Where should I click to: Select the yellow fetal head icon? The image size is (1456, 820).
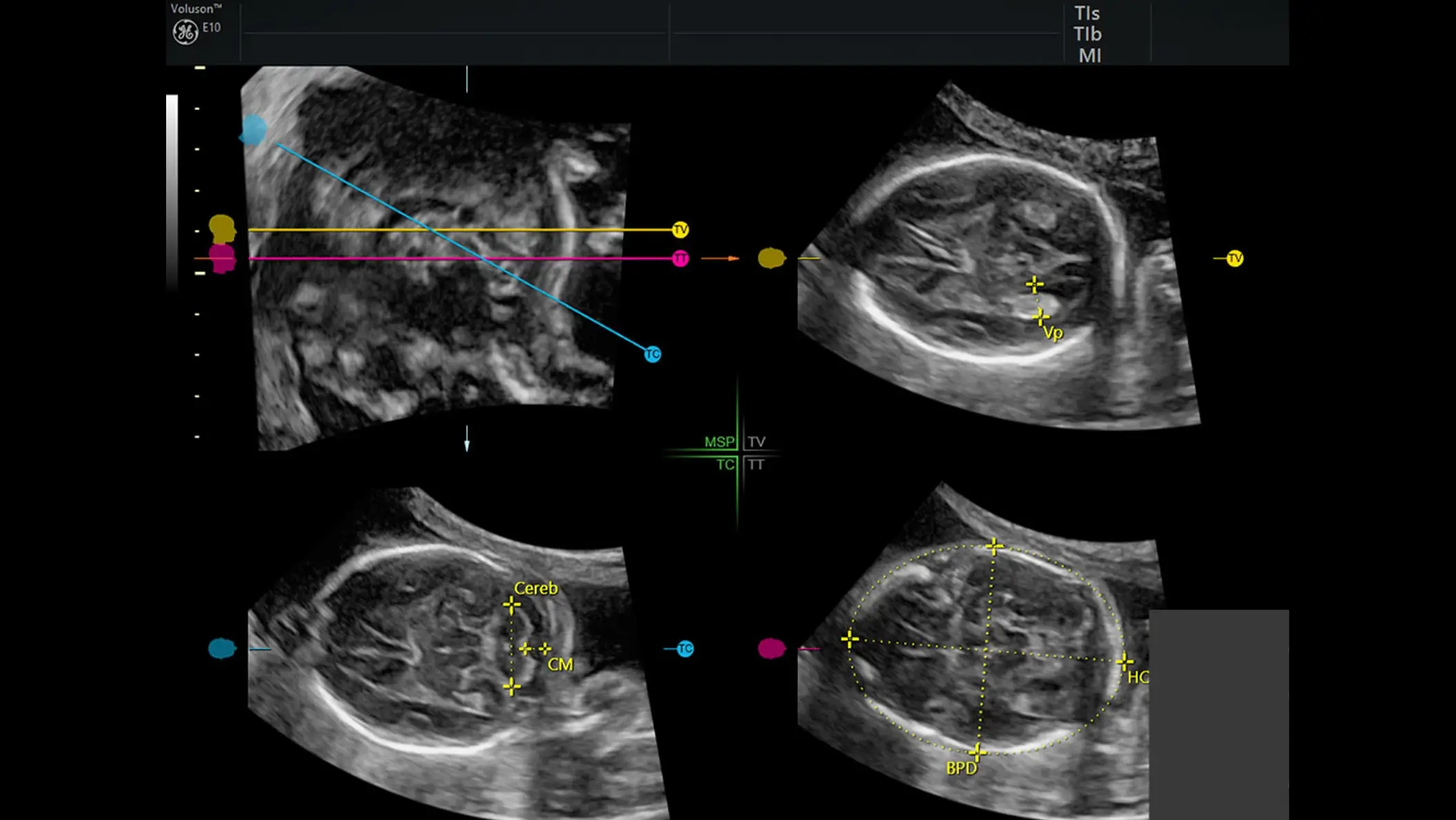[x=222, y=228]
